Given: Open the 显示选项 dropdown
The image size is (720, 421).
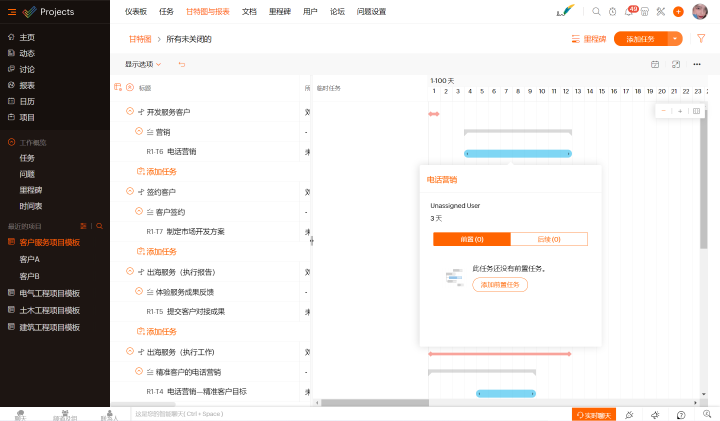Looking at the screenshot, I should pyautogui.click(x=143, y=64).
